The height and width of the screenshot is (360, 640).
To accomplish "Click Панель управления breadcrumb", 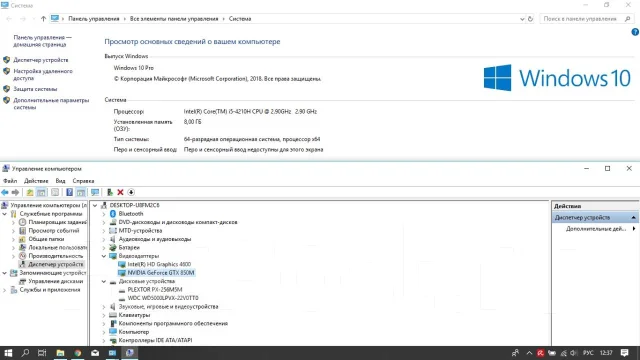I will (x=94, y=19).
